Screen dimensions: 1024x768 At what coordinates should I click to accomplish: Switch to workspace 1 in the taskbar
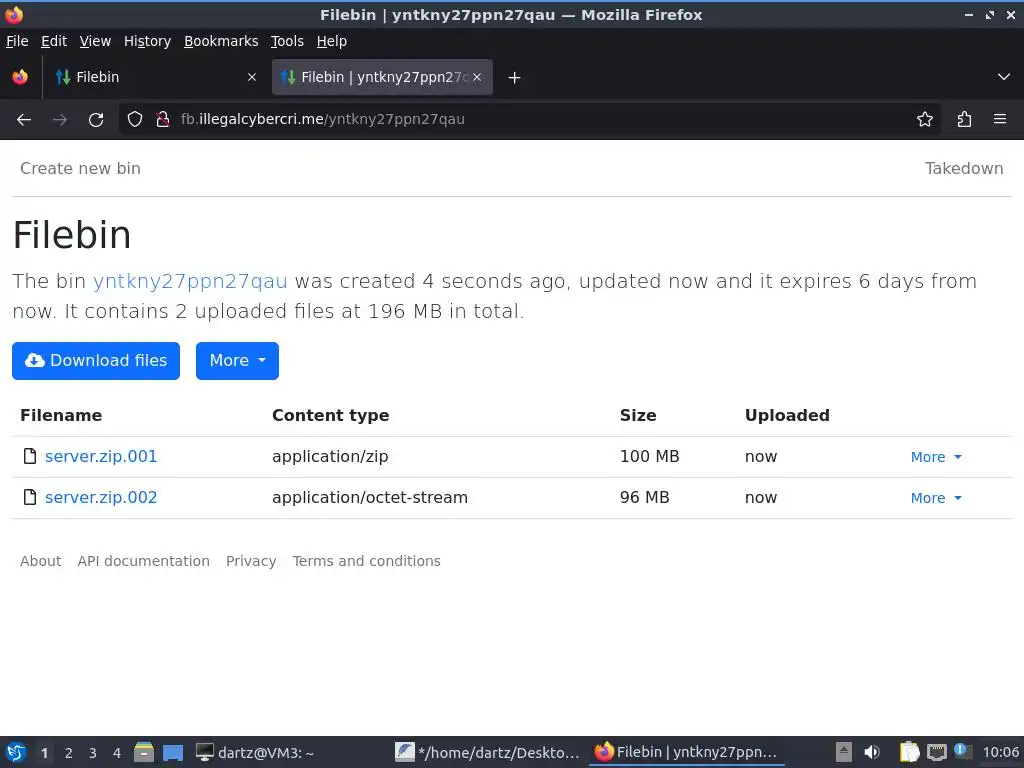point(44,753)
